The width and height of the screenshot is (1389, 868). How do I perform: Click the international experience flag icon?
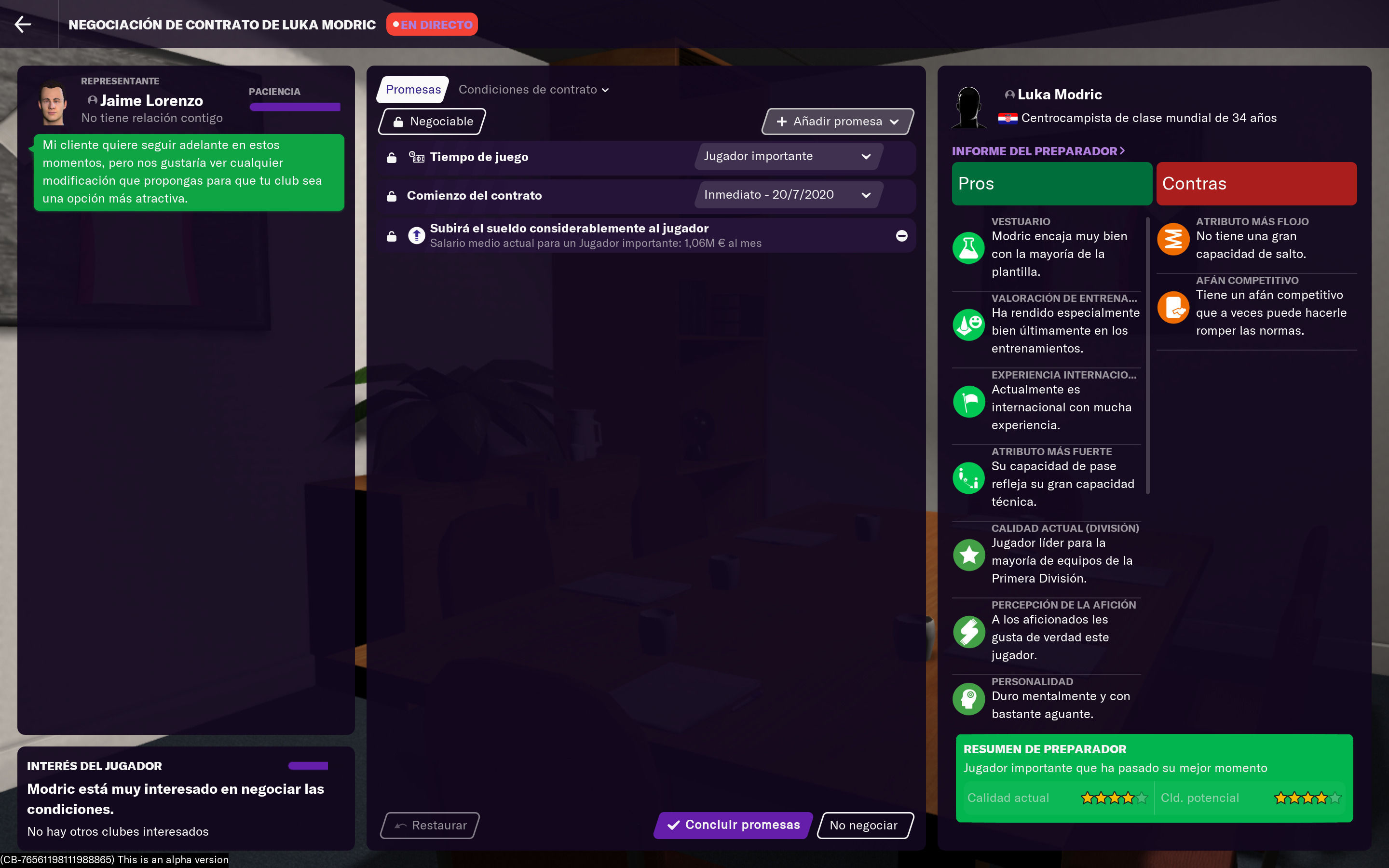(969, 401)
